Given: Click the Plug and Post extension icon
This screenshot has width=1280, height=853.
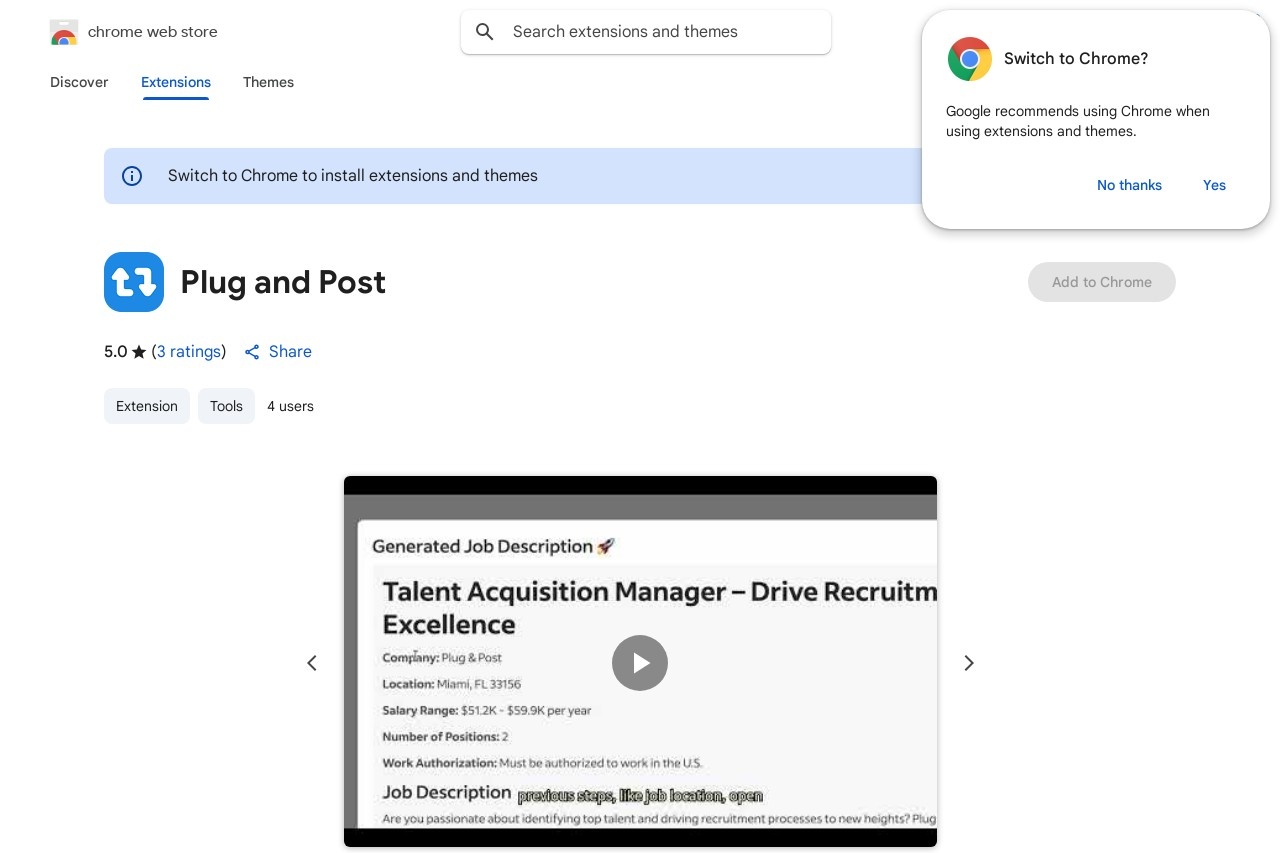Looking at the screenshot, I should tap(134, 282).
